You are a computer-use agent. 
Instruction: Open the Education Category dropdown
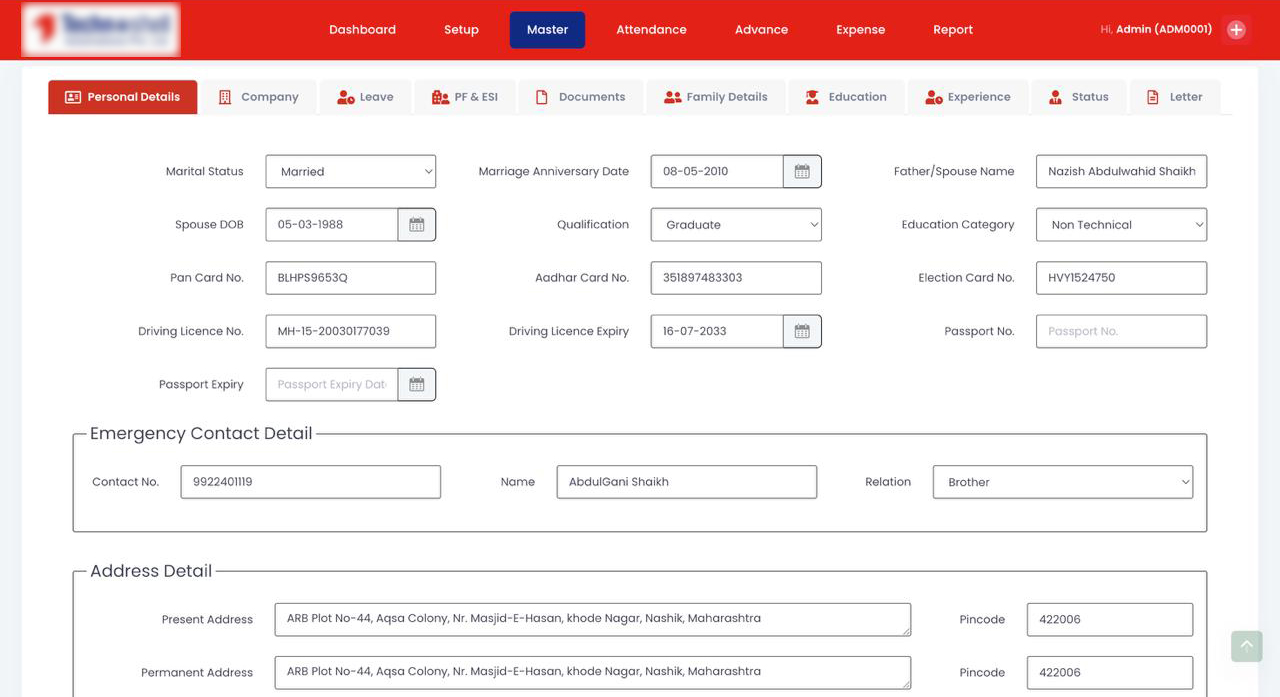pyautogui.click(x=1120, y=224)
